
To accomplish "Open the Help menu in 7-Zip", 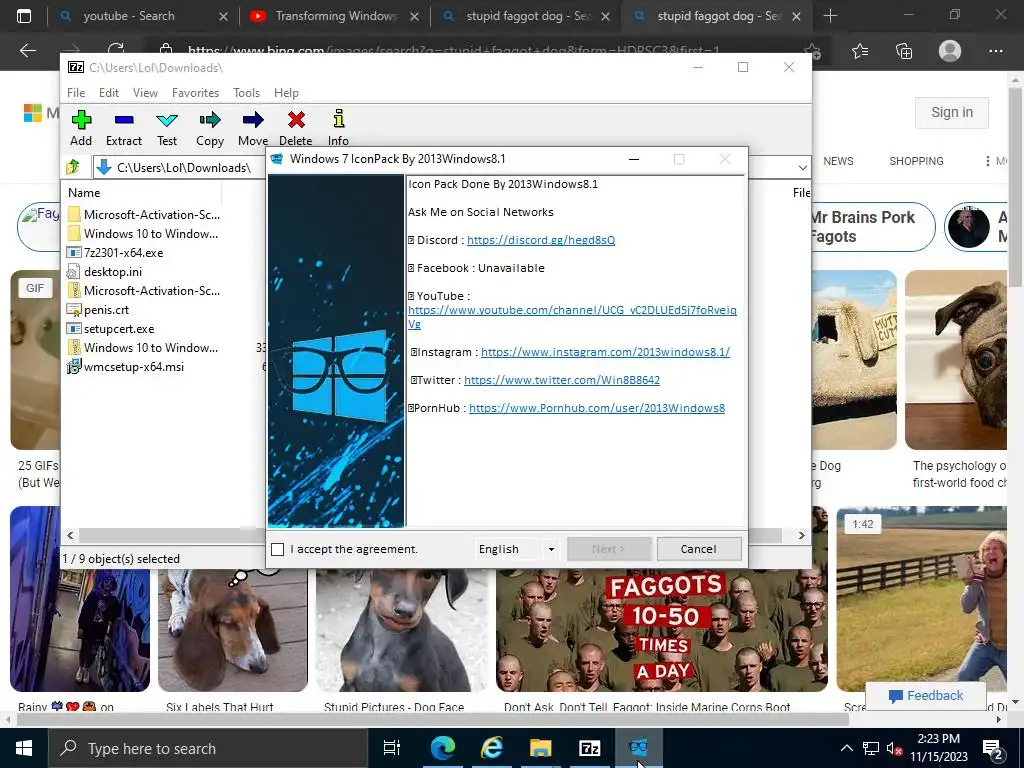I will click(286, 93).
